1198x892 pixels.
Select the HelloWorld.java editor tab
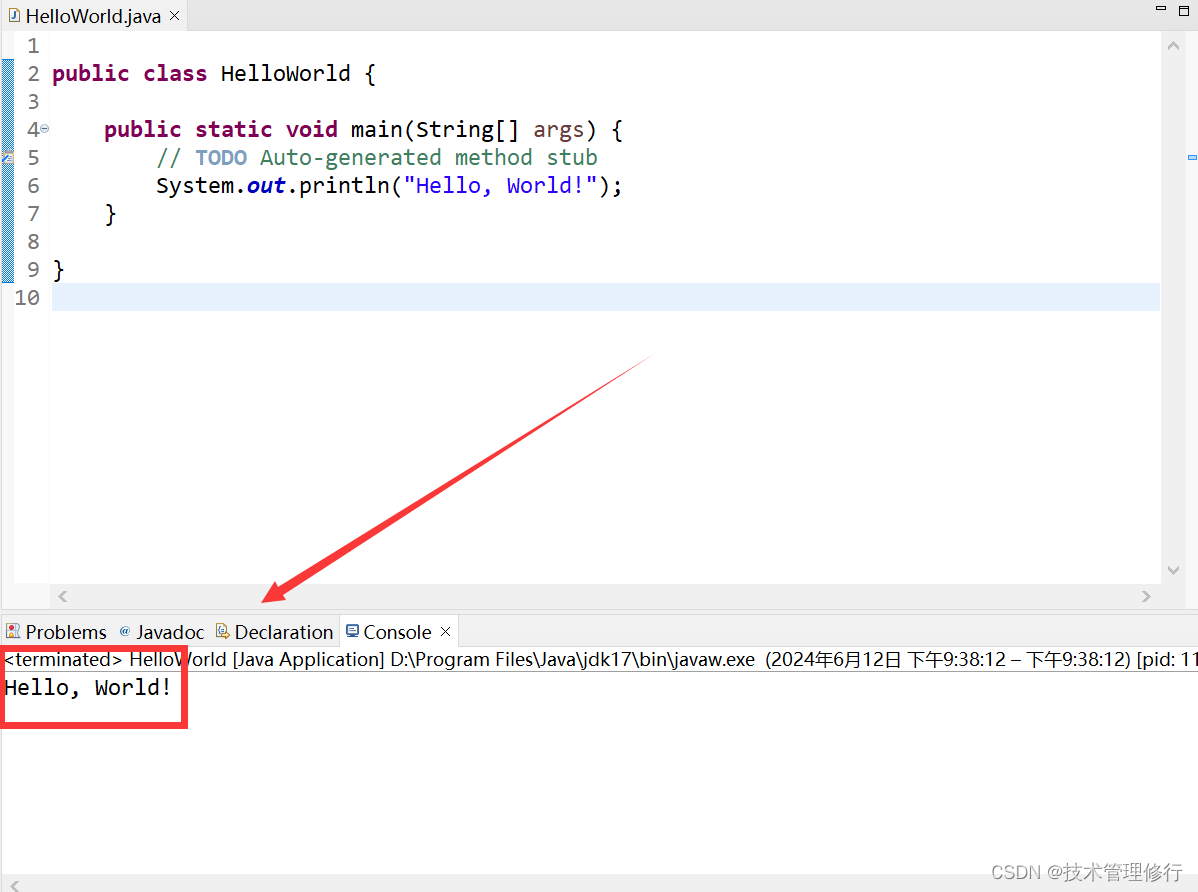pos(93,16)
